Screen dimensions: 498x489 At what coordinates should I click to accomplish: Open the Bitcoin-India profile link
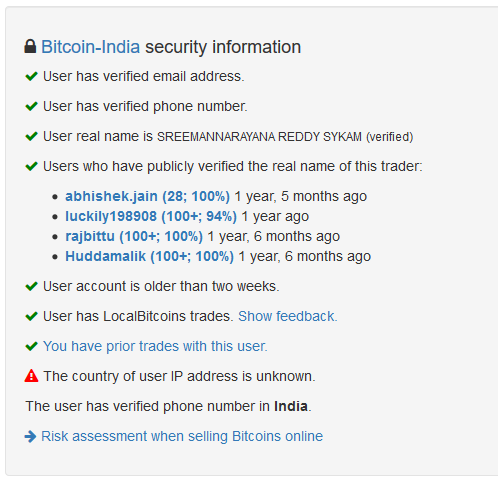pos(90,47)
